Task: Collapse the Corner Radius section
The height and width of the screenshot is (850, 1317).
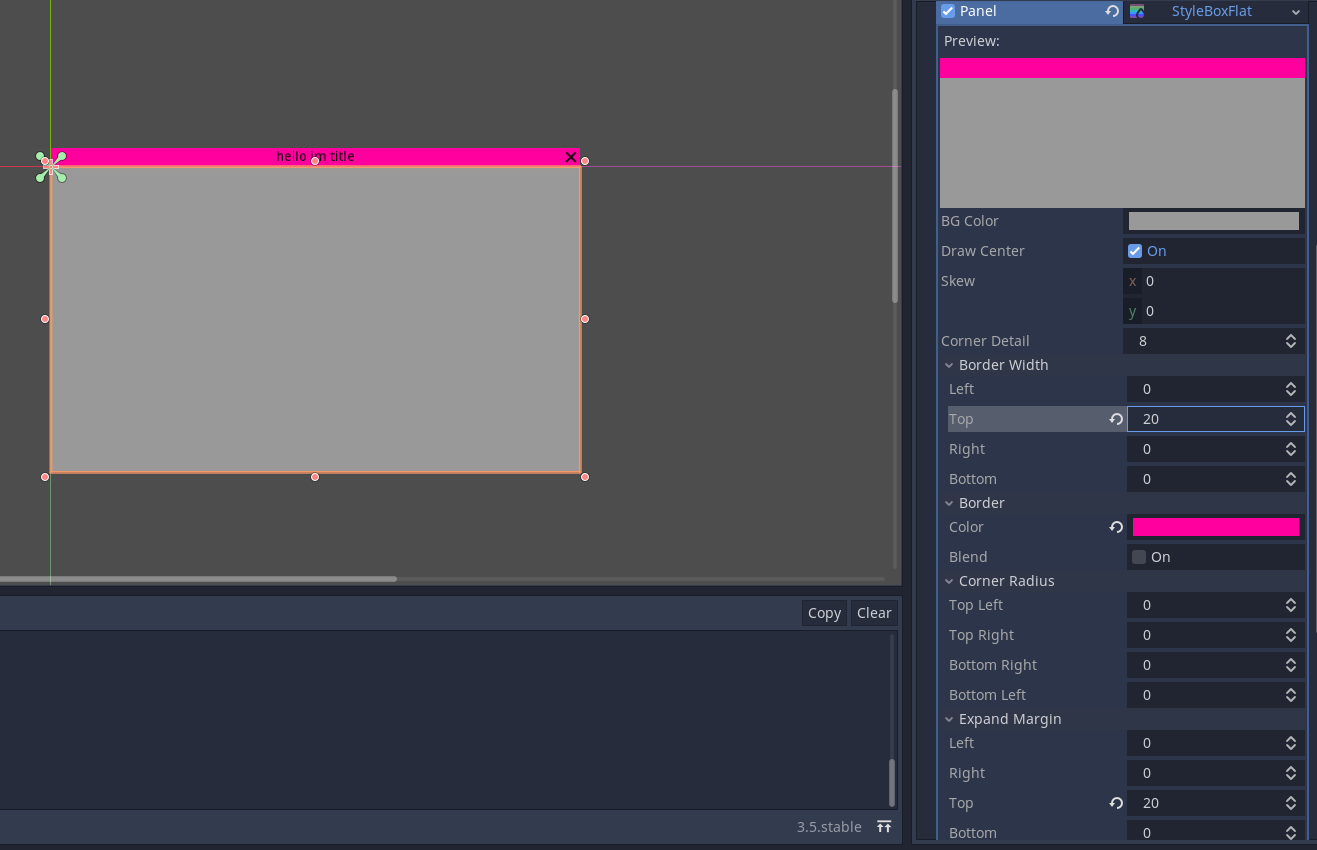Action: tap(949, 581)
